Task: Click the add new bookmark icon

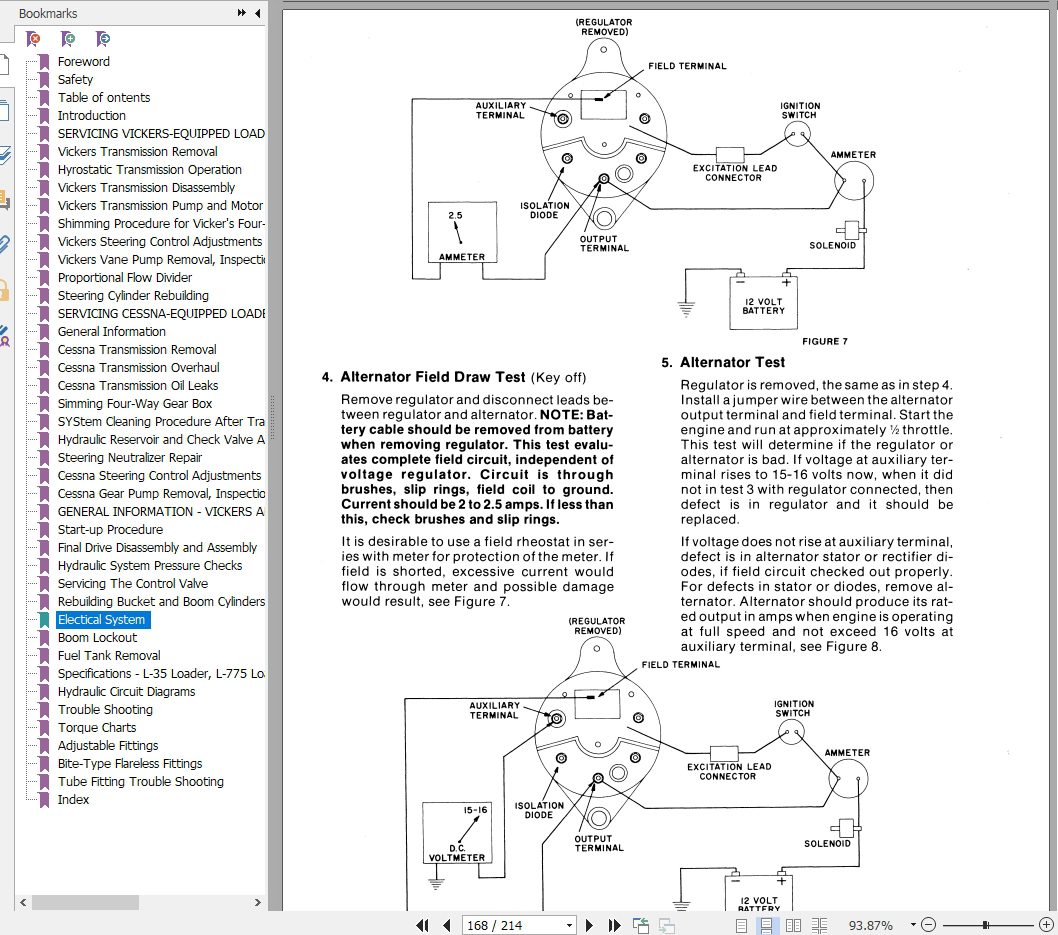Action: (68, 39)
